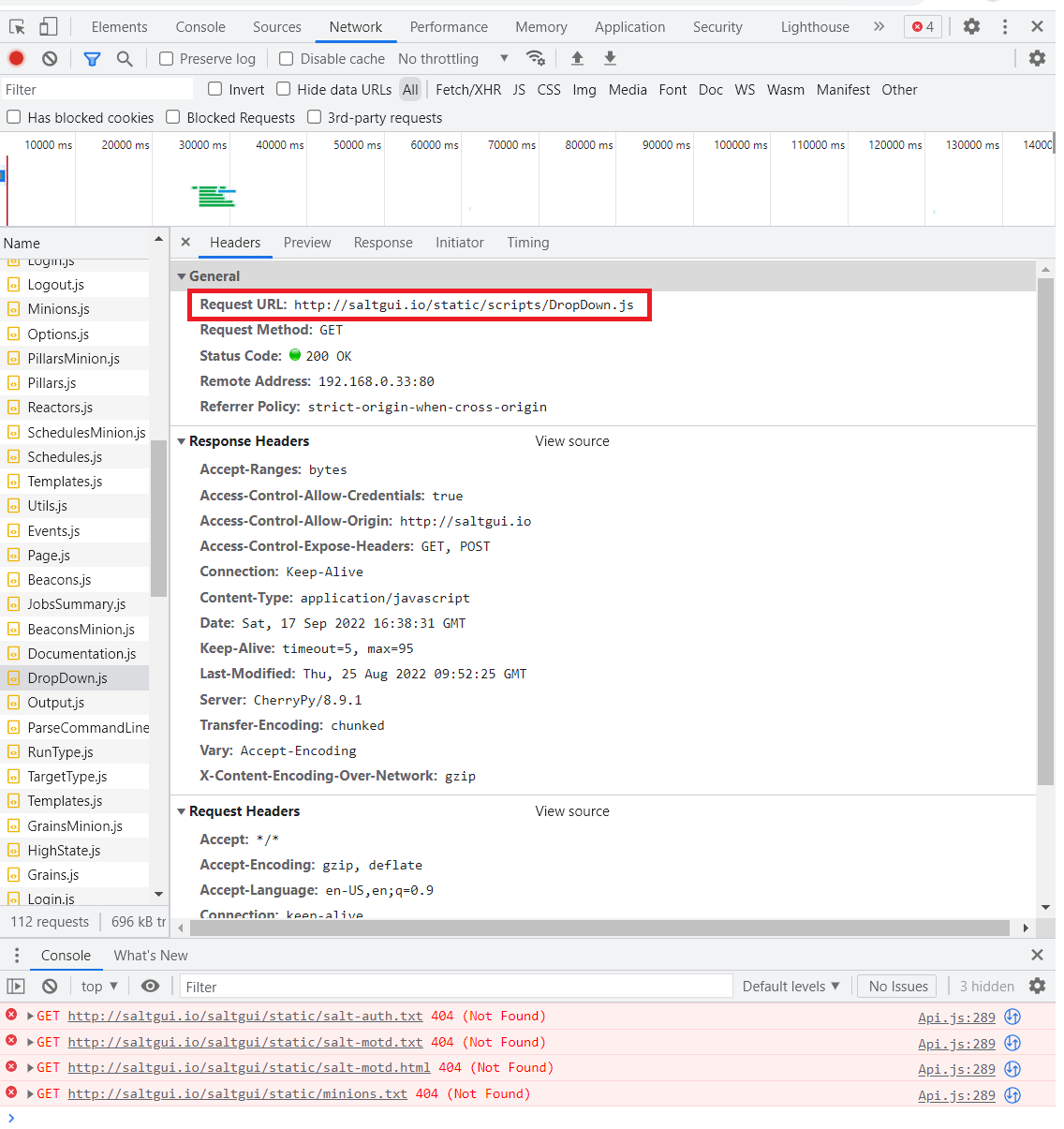Screen dimensions: 1064x1129
Task: Check Blocked Requests option
Action: (x=173, y=117)
